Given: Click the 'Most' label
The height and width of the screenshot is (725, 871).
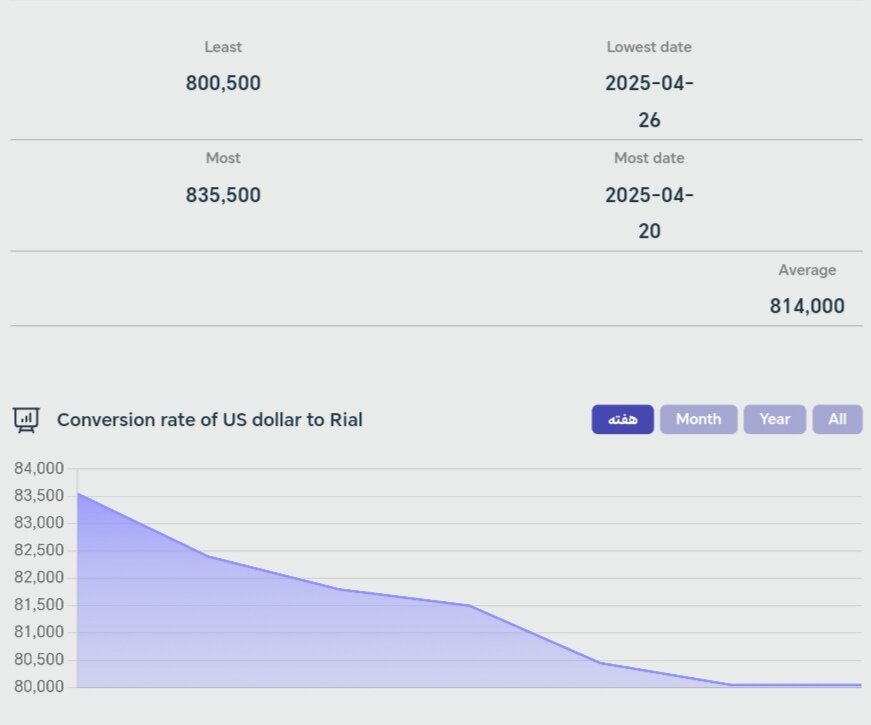Looking at the screenshot, I should click(x=223, y=158).
